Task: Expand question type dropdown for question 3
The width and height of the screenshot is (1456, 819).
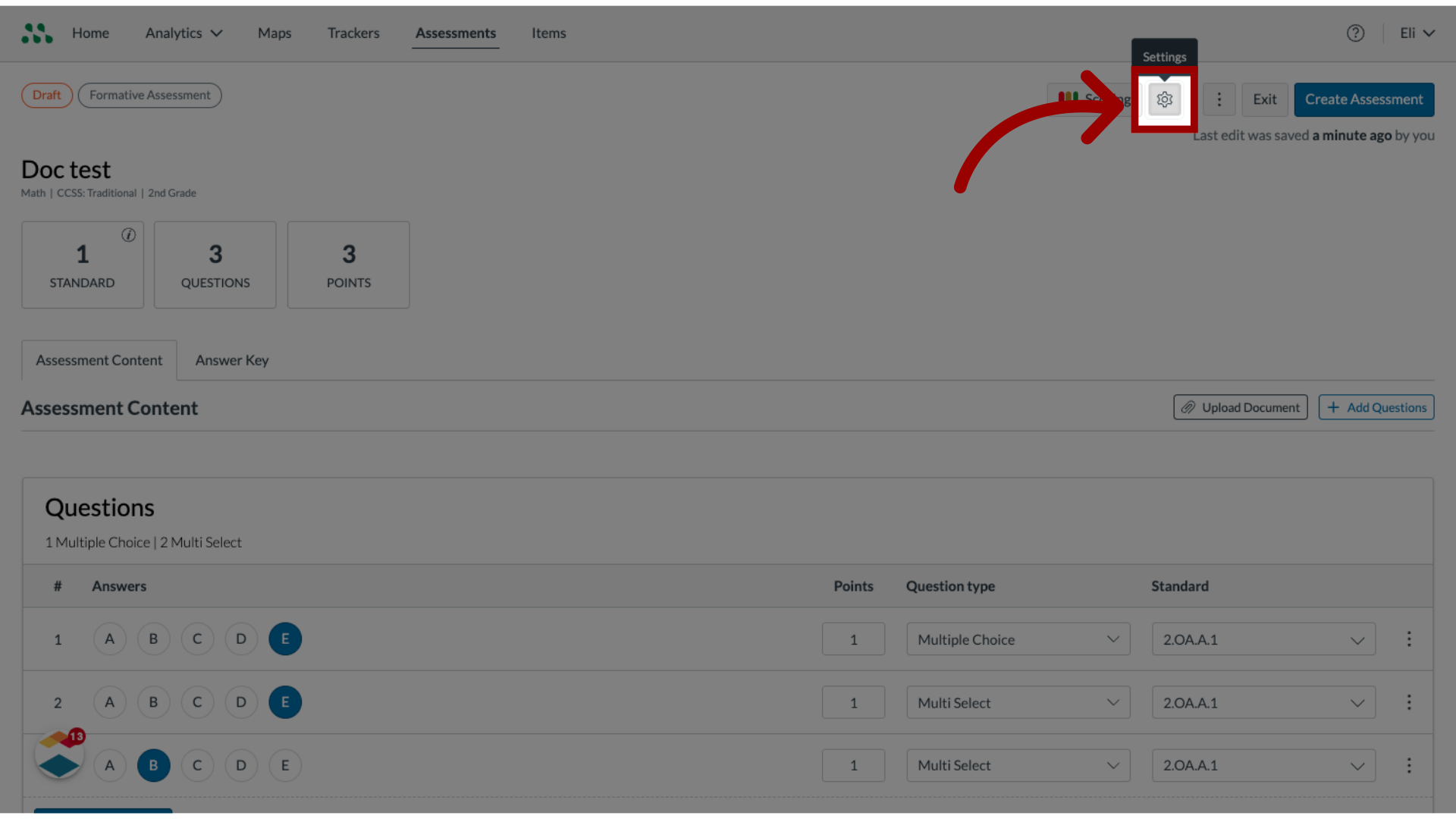Action: click(x=1112, y=765)
